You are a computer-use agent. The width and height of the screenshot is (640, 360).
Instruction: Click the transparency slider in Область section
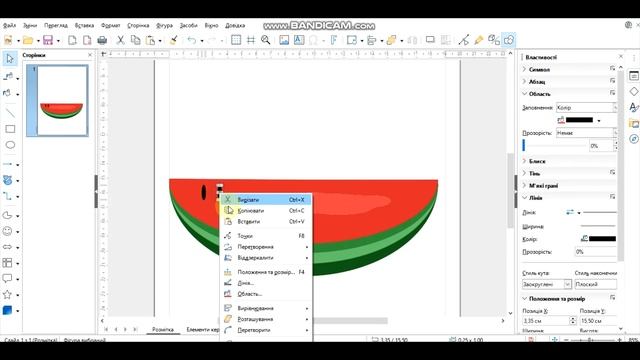pos(554,145)
